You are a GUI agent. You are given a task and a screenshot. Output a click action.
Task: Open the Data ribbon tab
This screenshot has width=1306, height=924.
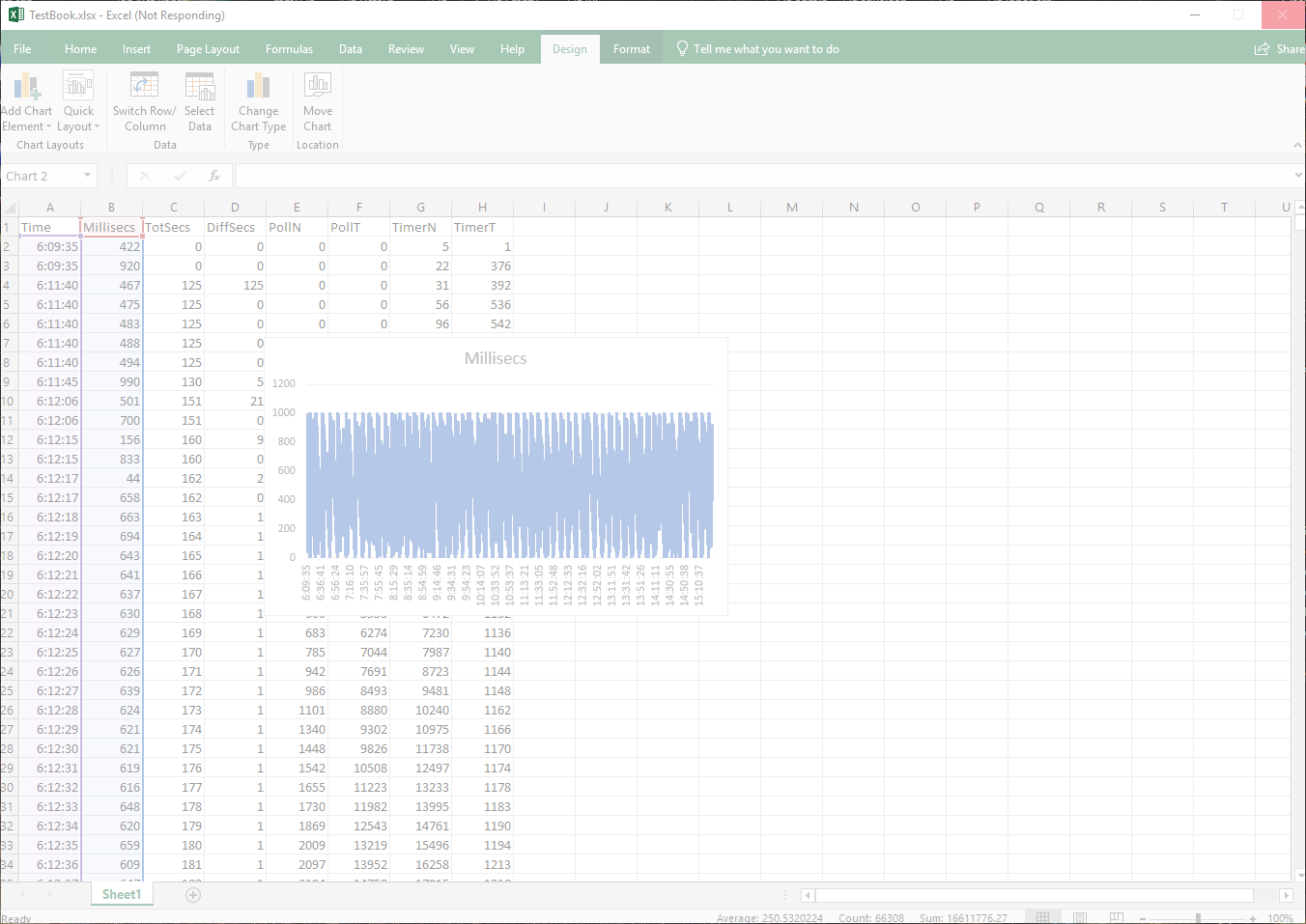click(x=351, y=49)
